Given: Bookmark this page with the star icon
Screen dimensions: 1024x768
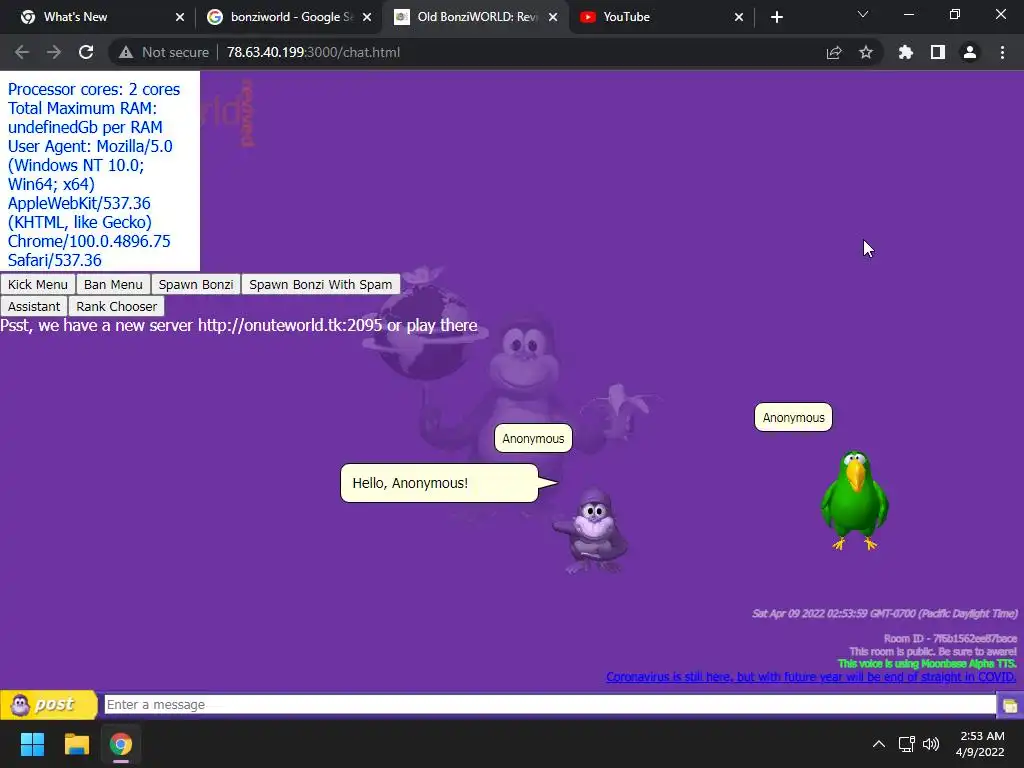Looking at the screenshot, I should (x=866, y=52).
